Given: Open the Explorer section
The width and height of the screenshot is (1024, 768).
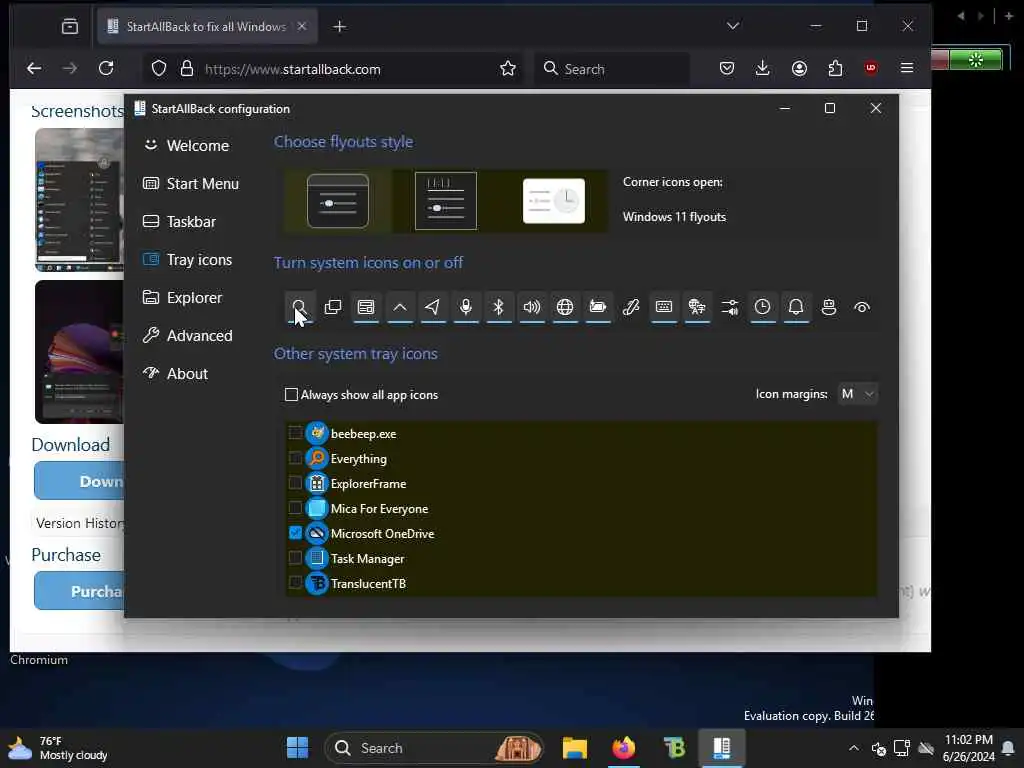Looking at the screenshot, I should click(183, 297).
